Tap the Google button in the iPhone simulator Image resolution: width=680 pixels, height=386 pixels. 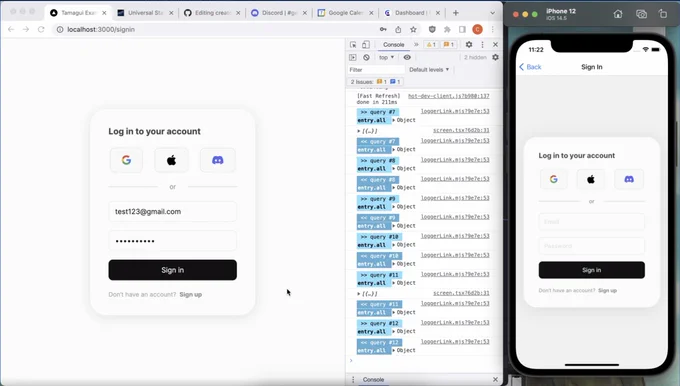(553, 179)
